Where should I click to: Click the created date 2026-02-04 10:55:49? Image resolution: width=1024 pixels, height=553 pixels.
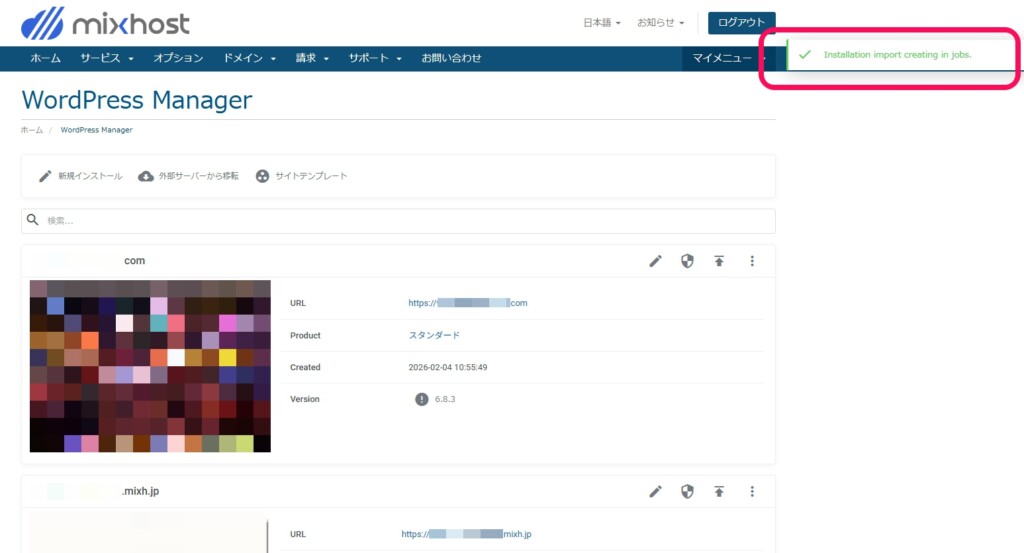pos(448,368)
